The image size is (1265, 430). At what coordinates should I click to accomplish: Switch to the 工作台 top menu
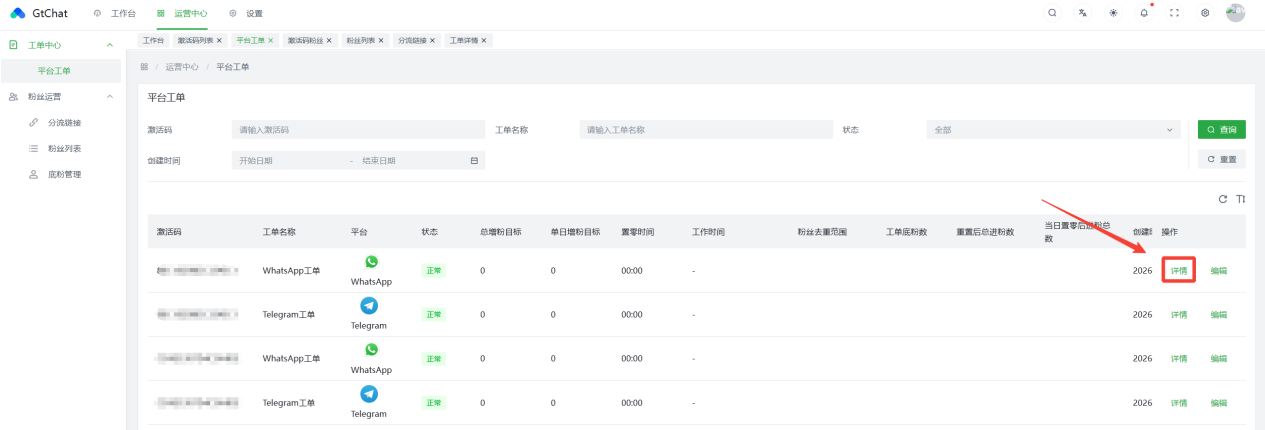(x=117, y=13)
